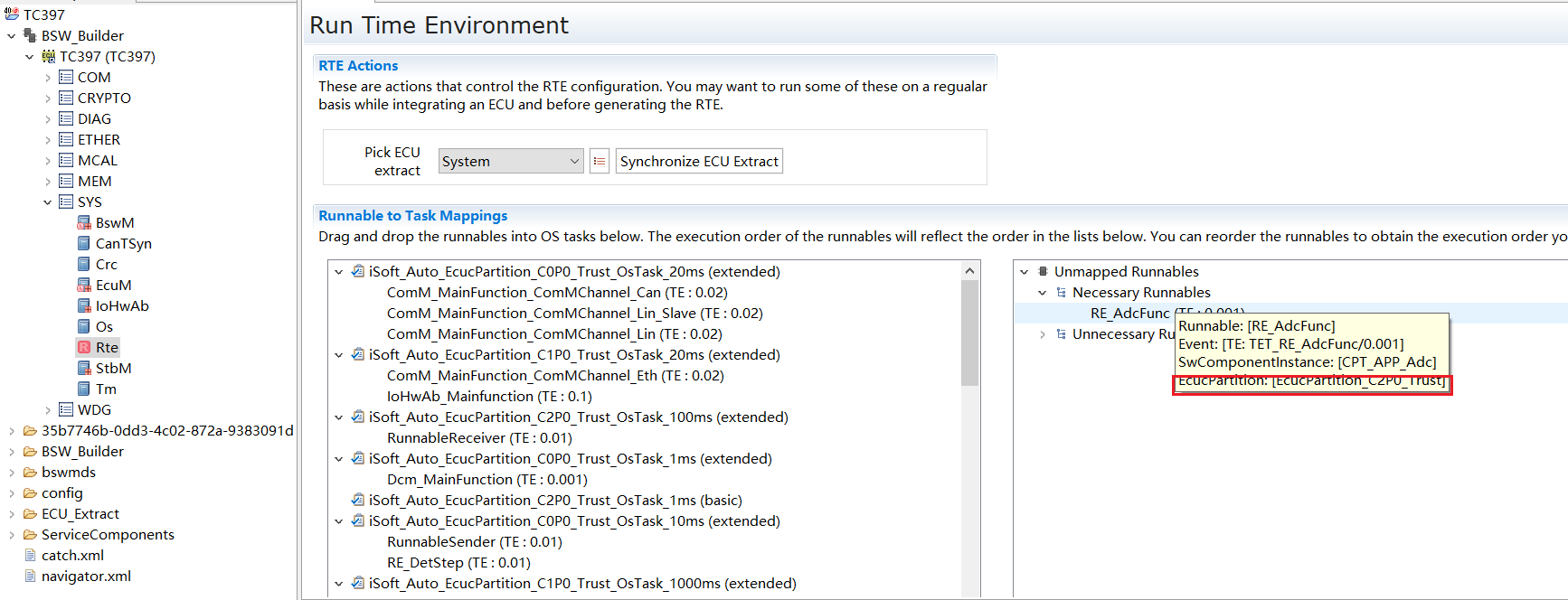The height and width of the screenshot is (600, 1568).
Task: Click scroll up arrow in task list
Action: [969, 271]
